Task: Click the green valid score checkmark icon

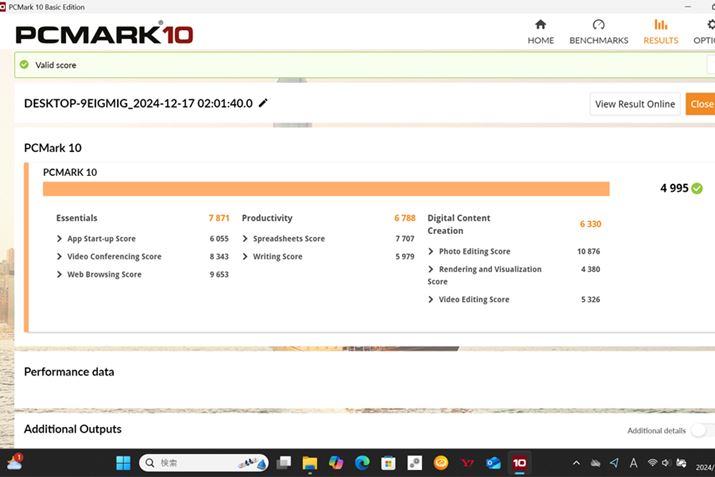Action: pyautogui.click(x=24, y=65)
